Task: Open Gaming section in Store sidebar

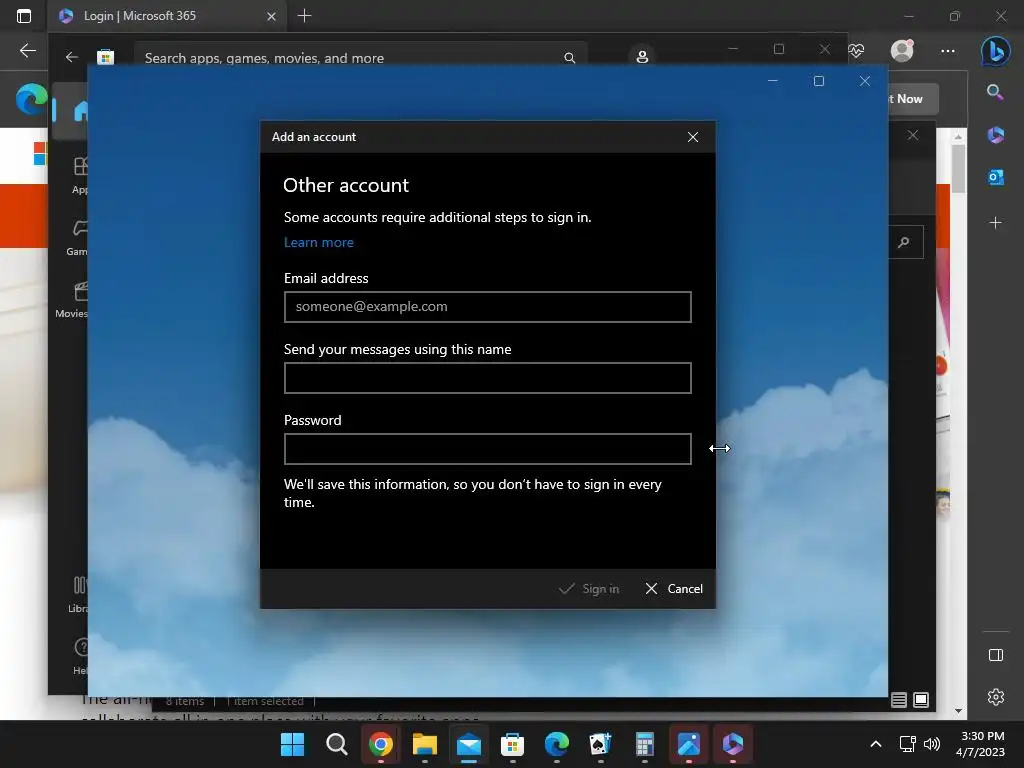Action: (x=78, y=236)
